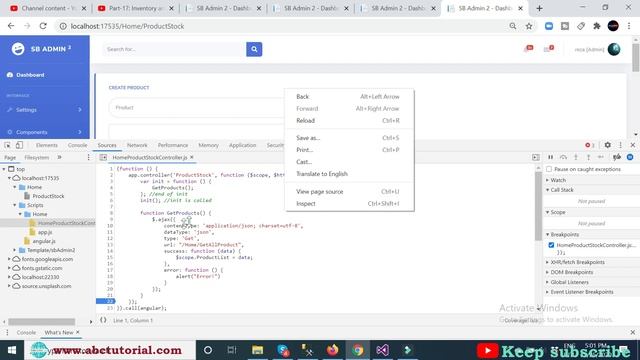The image size is (640, 360).
Task: Open the DevTools three-dot customize menu
Action: click(x=620, y=145)
